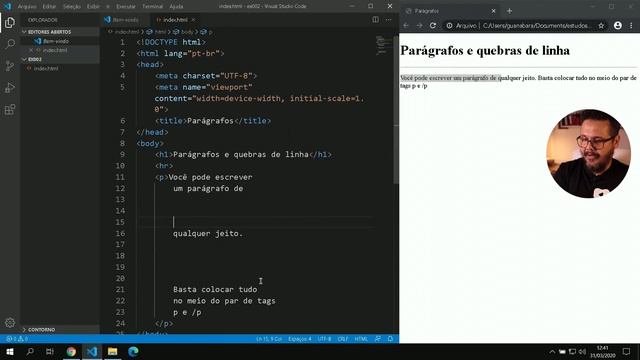Click the VS Code logo icon in title bar

(x=7, y=6)
